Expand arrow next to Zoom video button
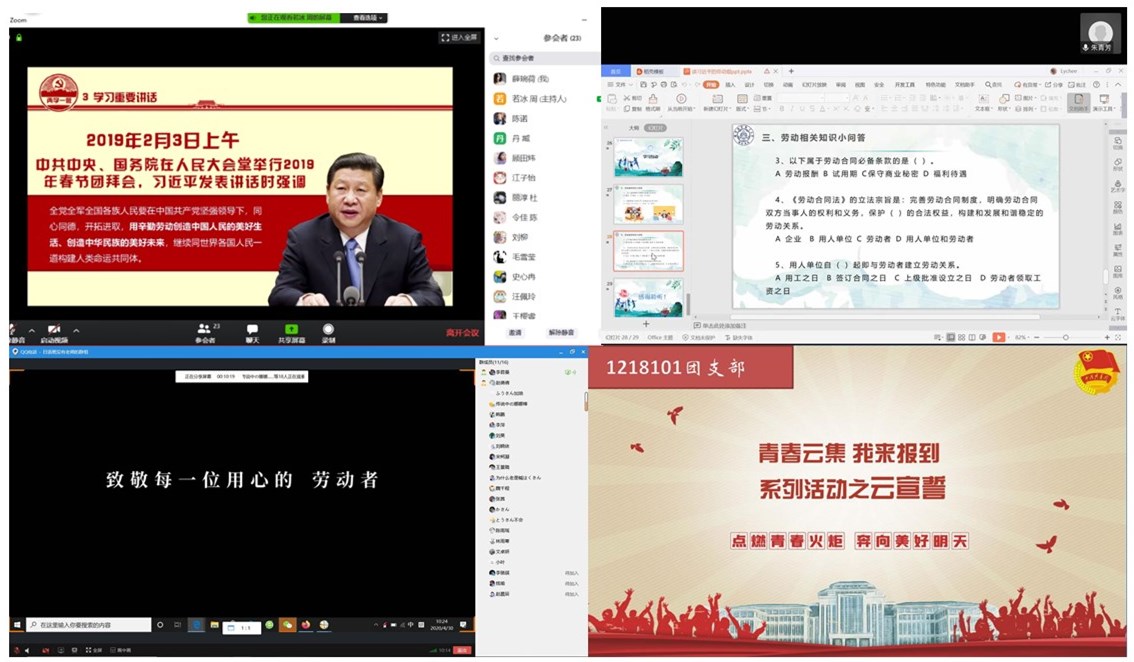The height and width of the screenshot is (662, 1134). (x=75, y=330)
